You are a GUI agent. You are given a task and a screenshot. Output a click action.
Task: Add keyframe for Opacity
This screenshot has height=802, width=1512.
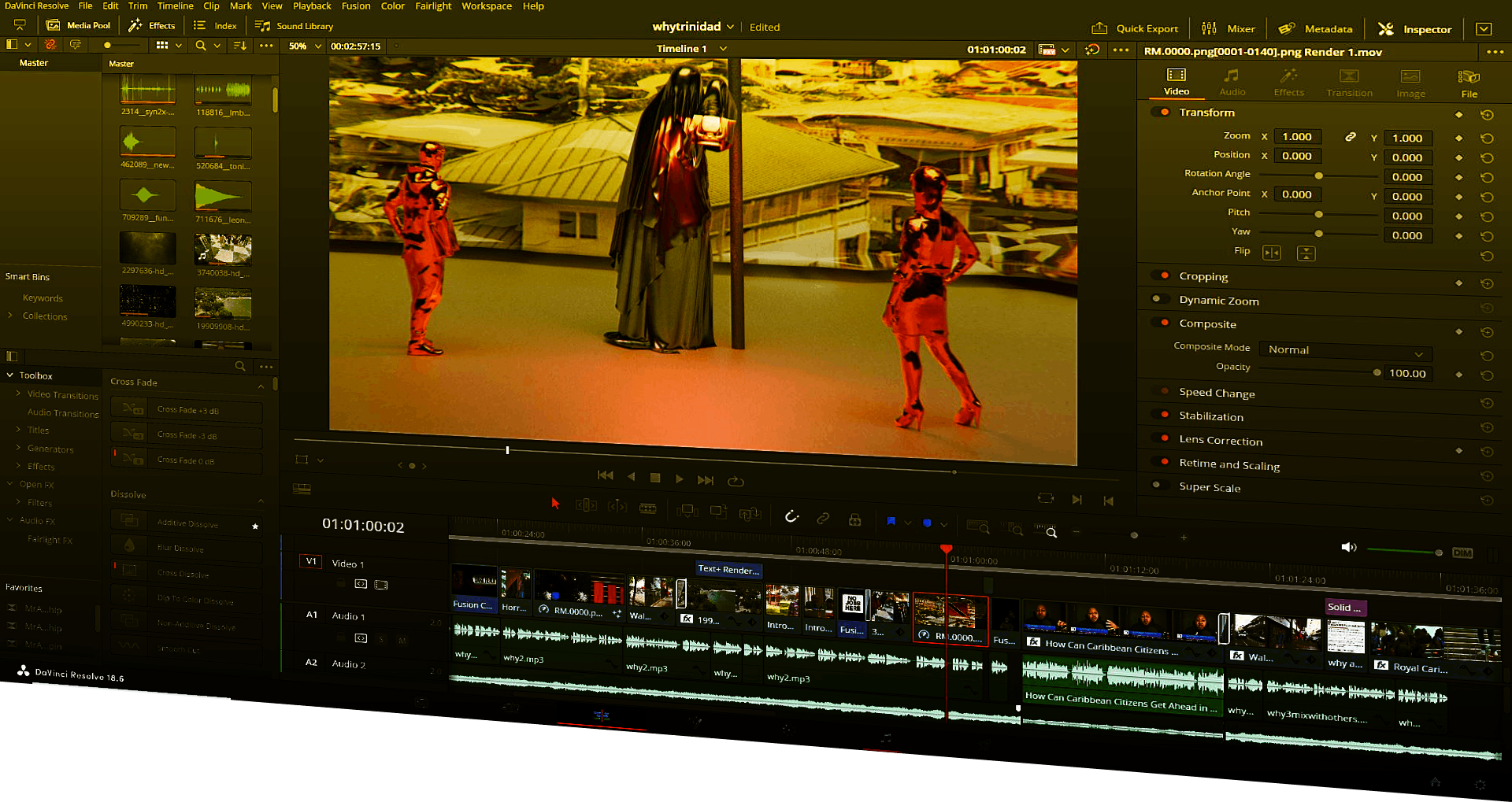tap(1459, 375)
